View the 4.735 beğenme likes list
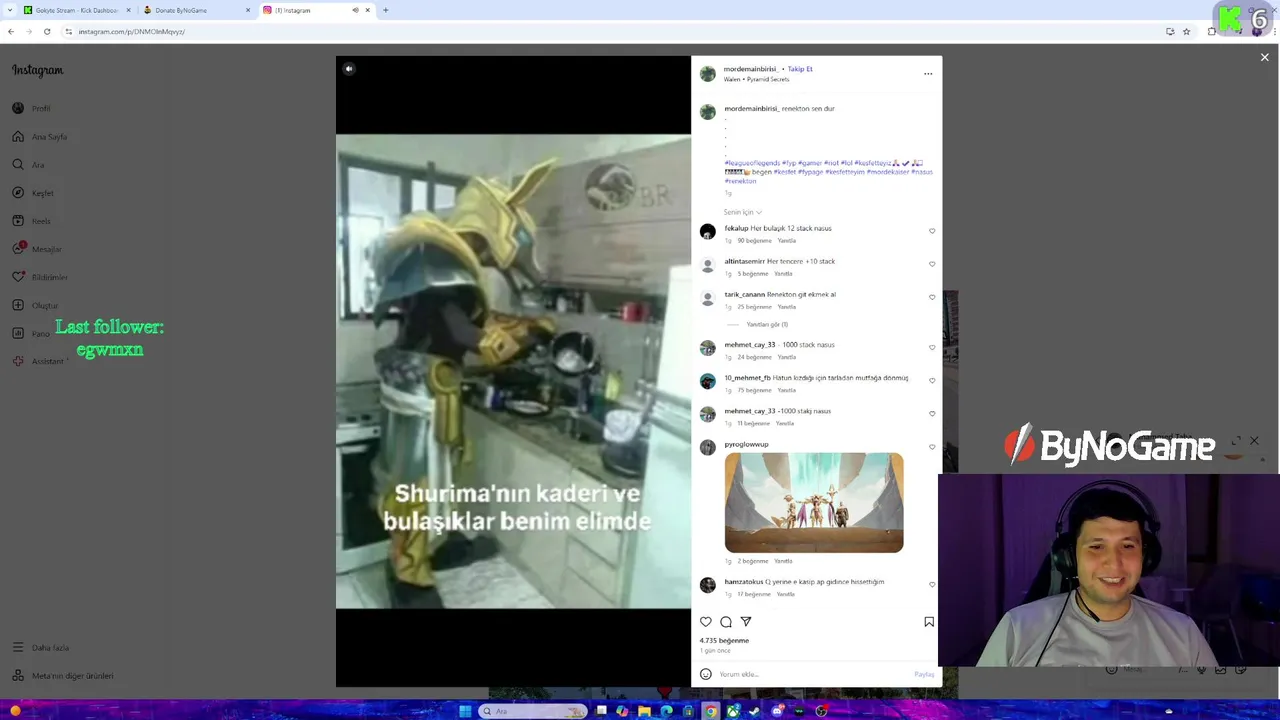The image size is (1280, 720). tap(724, 640)
